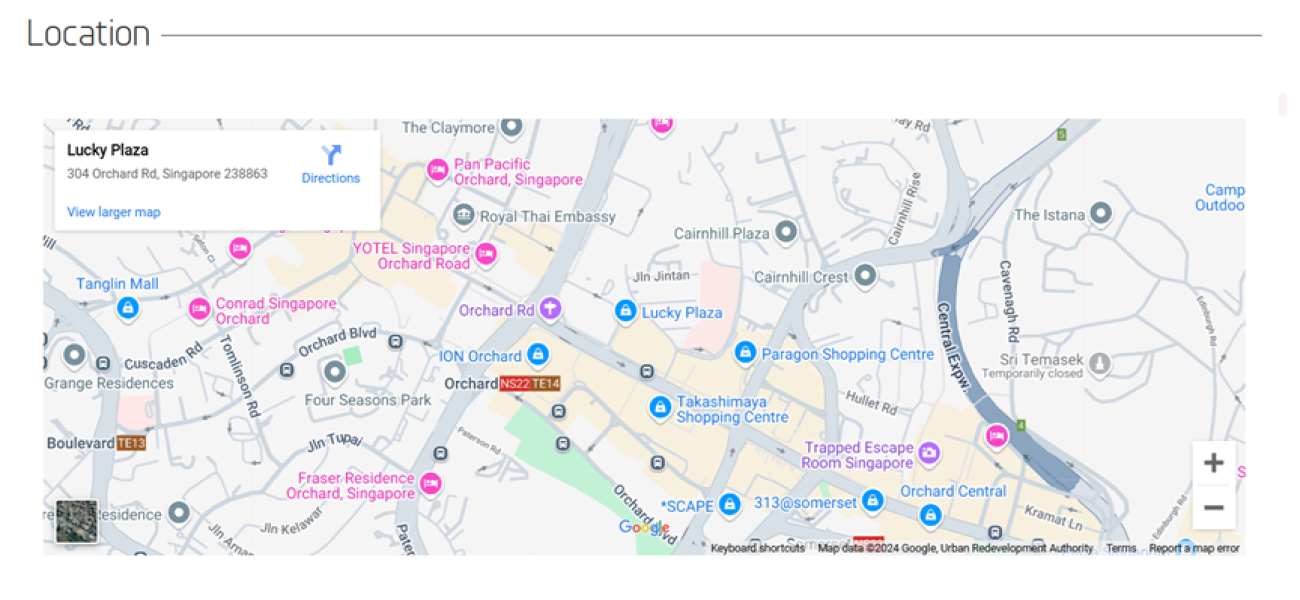Open the View larger map link
Viewport: 1300px width, 600px height.
point(113,212)
